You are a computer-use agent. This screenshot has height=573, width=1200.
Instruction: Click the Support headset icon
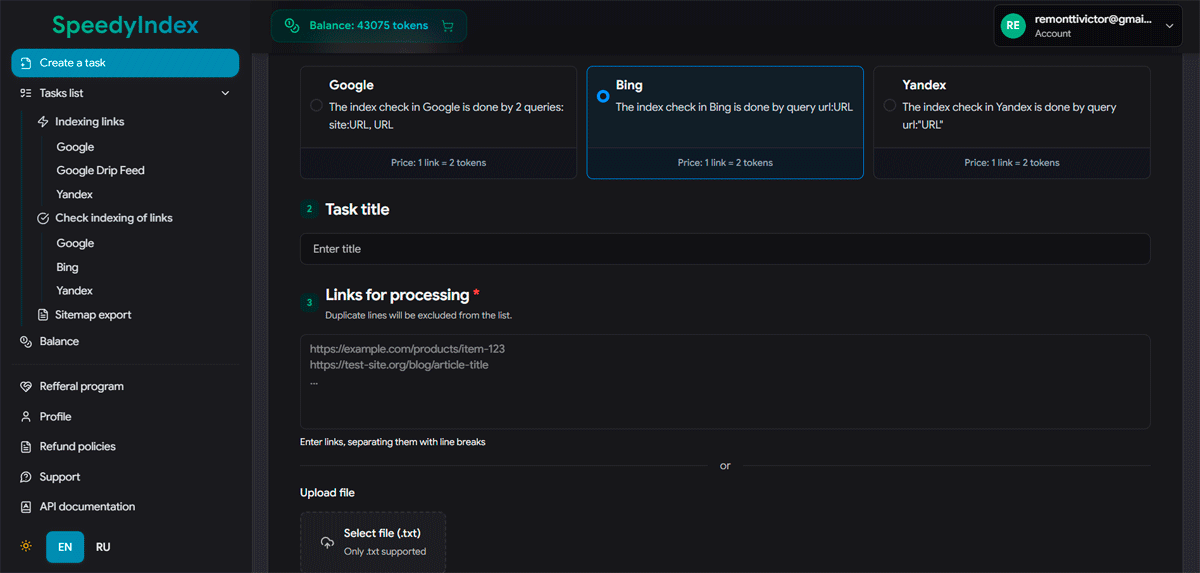(x=26, y=477)
